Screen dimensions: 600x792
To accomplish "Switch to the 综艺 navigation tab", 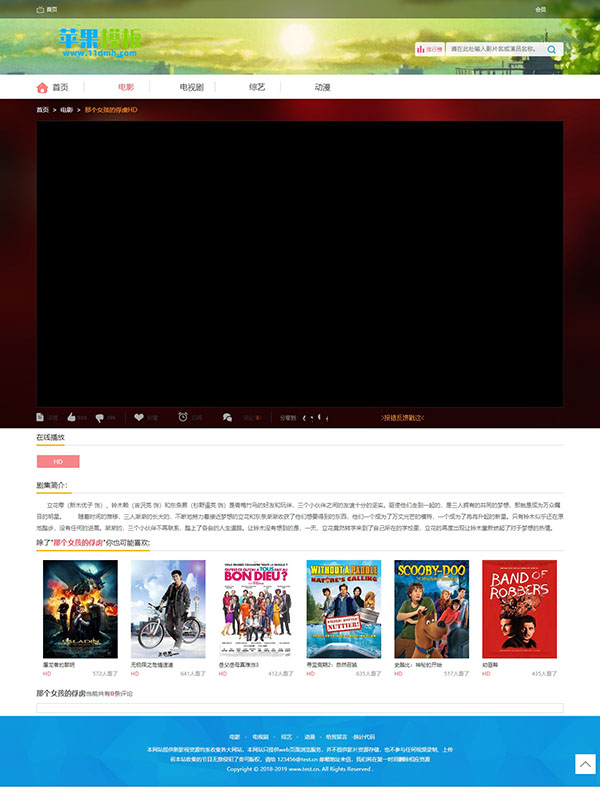I will click(x=257, y=88).
